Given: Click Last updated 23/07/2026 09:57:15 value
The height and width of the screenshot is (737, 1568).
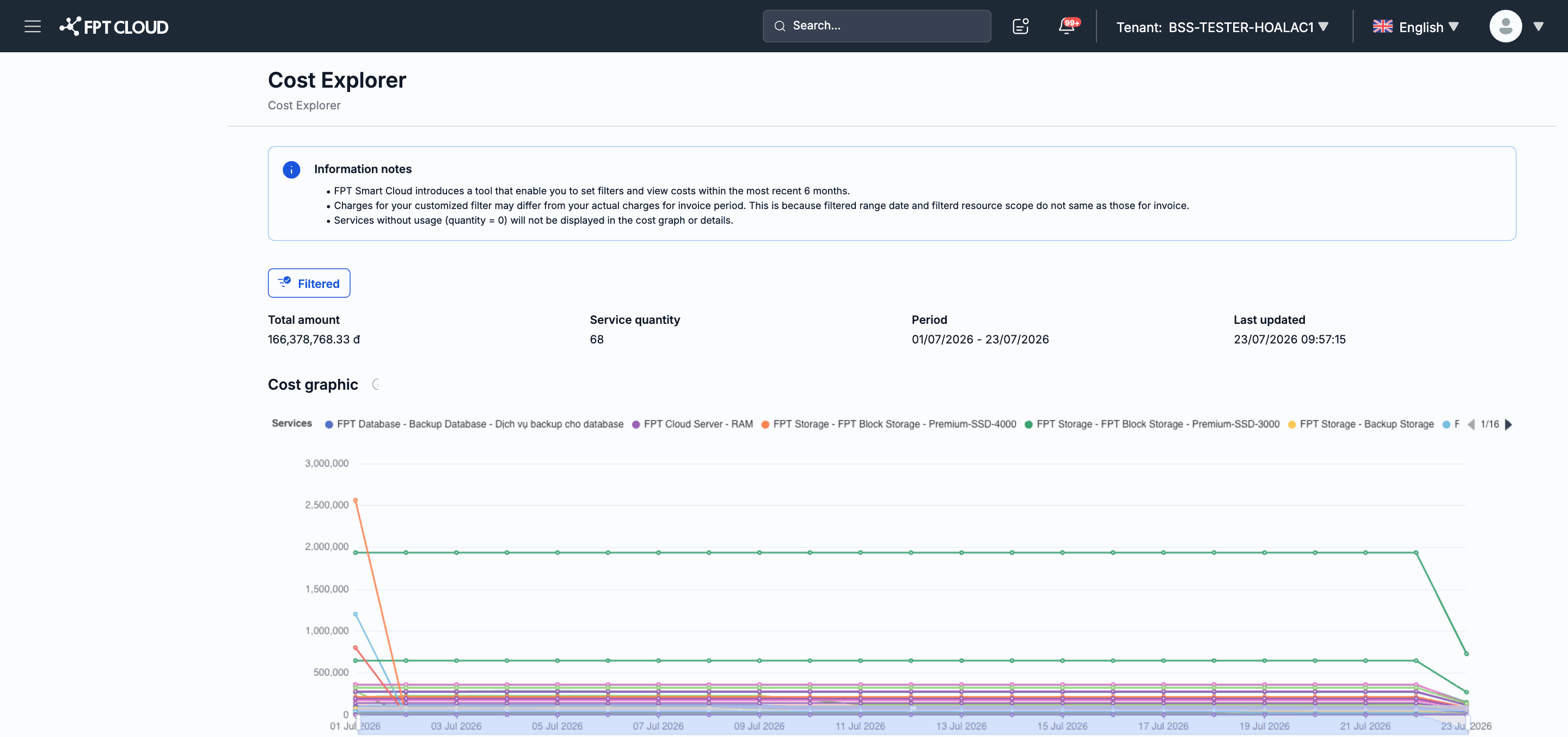Looking at the screenshot, I should [x=1289, y=340].
